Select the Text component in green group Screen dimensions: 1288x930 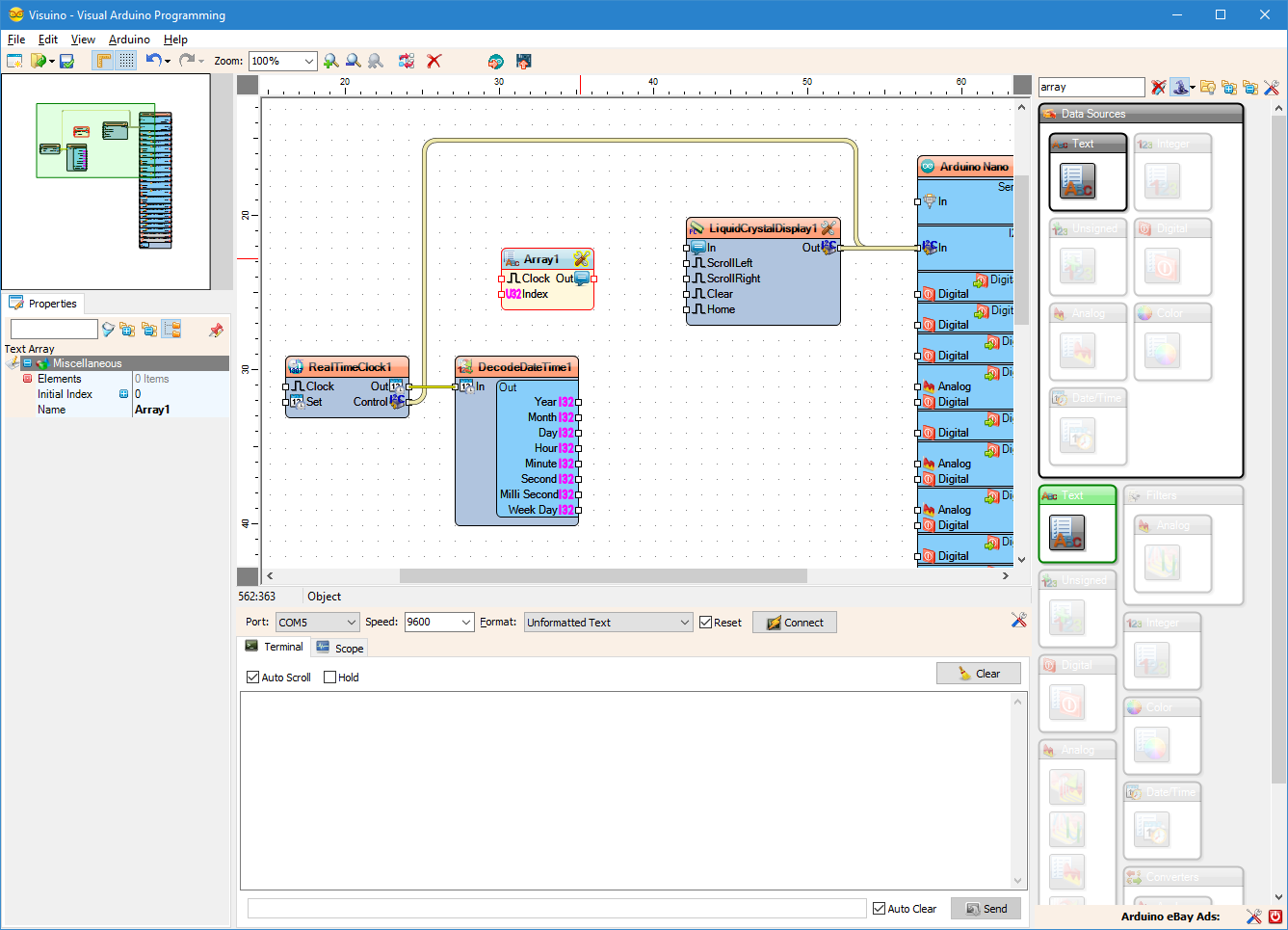[1077, 523]
